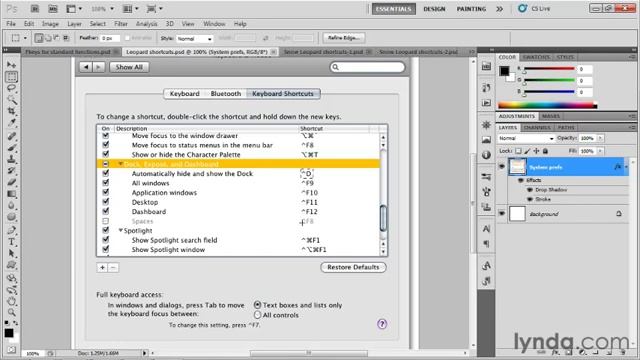Hide the Background layer
The image size is (640, 360).
coord(502,213)
